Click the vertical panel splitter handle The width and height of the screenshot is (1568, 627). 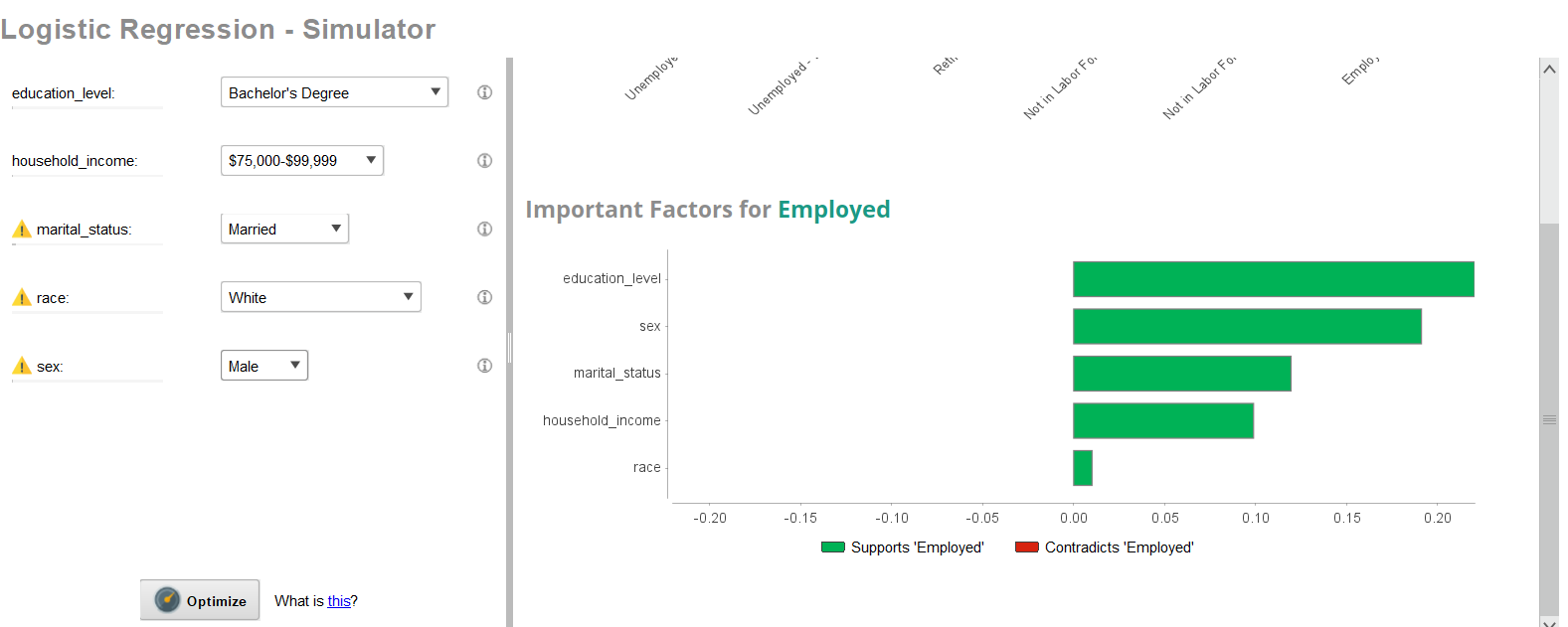tap(509, 348)
